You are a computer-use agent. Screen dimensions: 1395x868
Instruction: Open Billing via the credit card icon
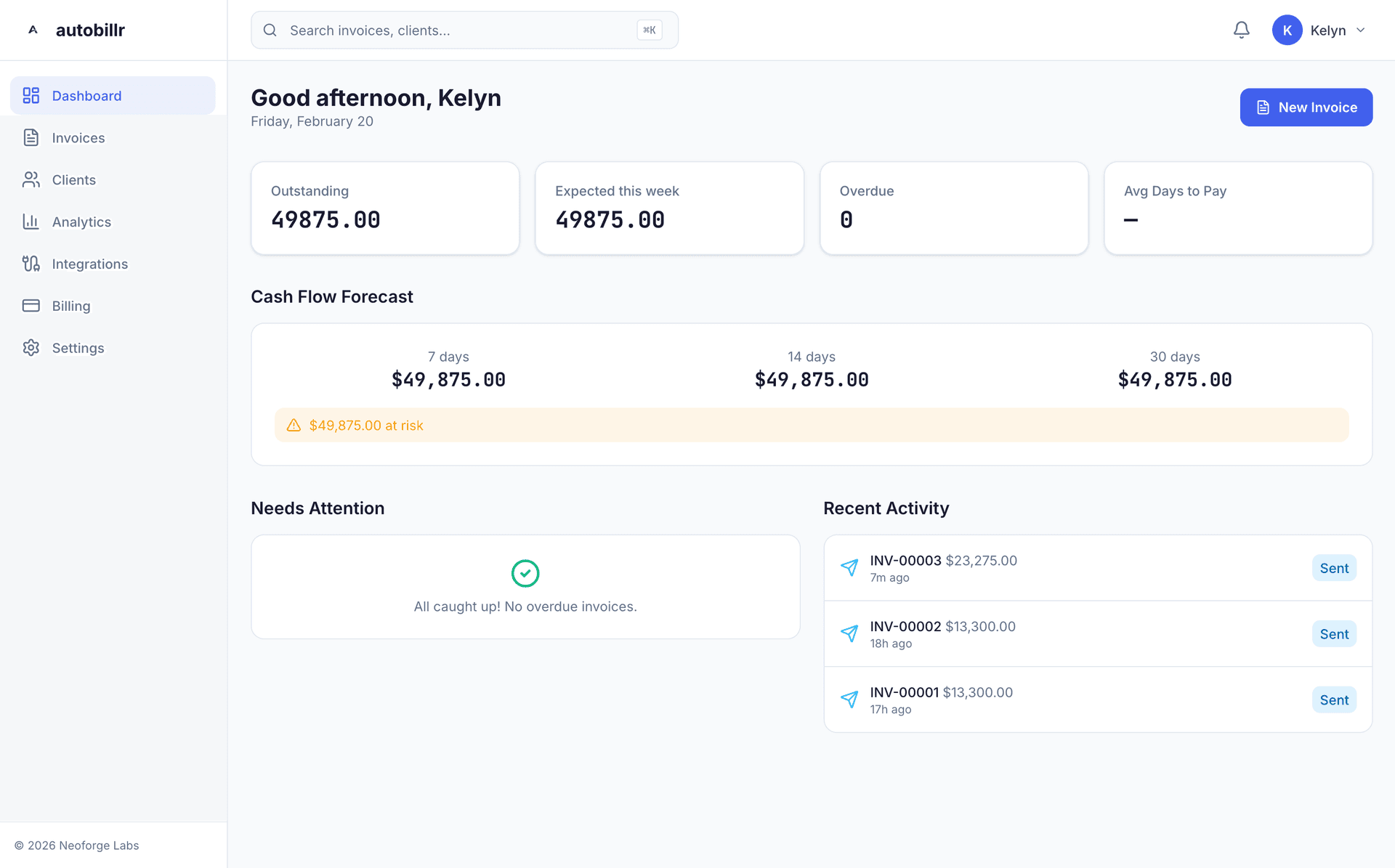(31, 306)
